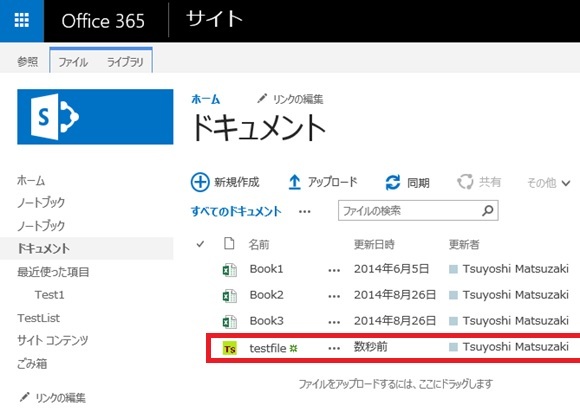Switch to the ファイル ribbon tab
Image resolution: width=580 pixels, height=412 pixels.
[x=73, y=62]
